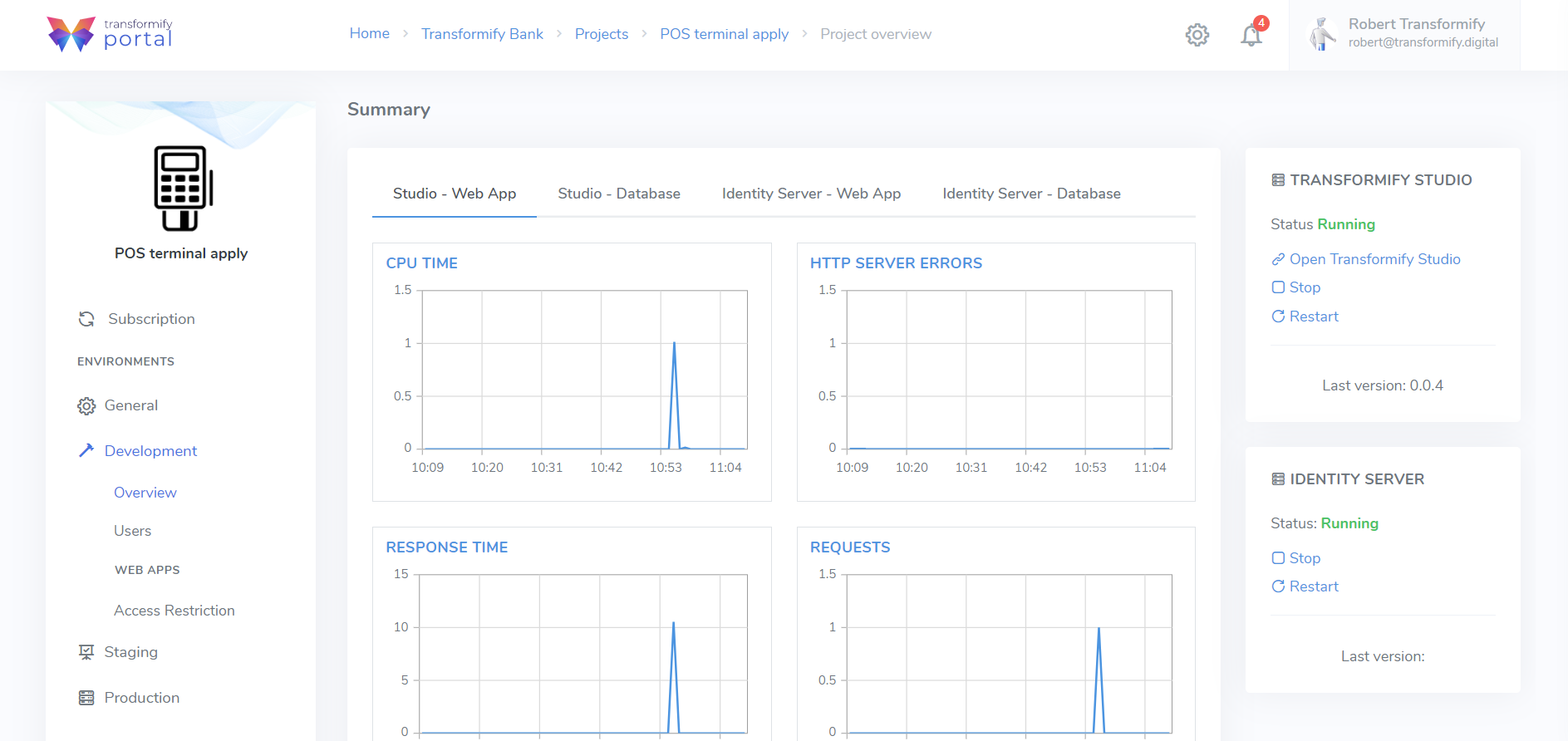Image resolution: width=1568 pixels, height=741 pixels.
Task: Click the Stop square icon under Identity Server
Action: pos(1278,558)
